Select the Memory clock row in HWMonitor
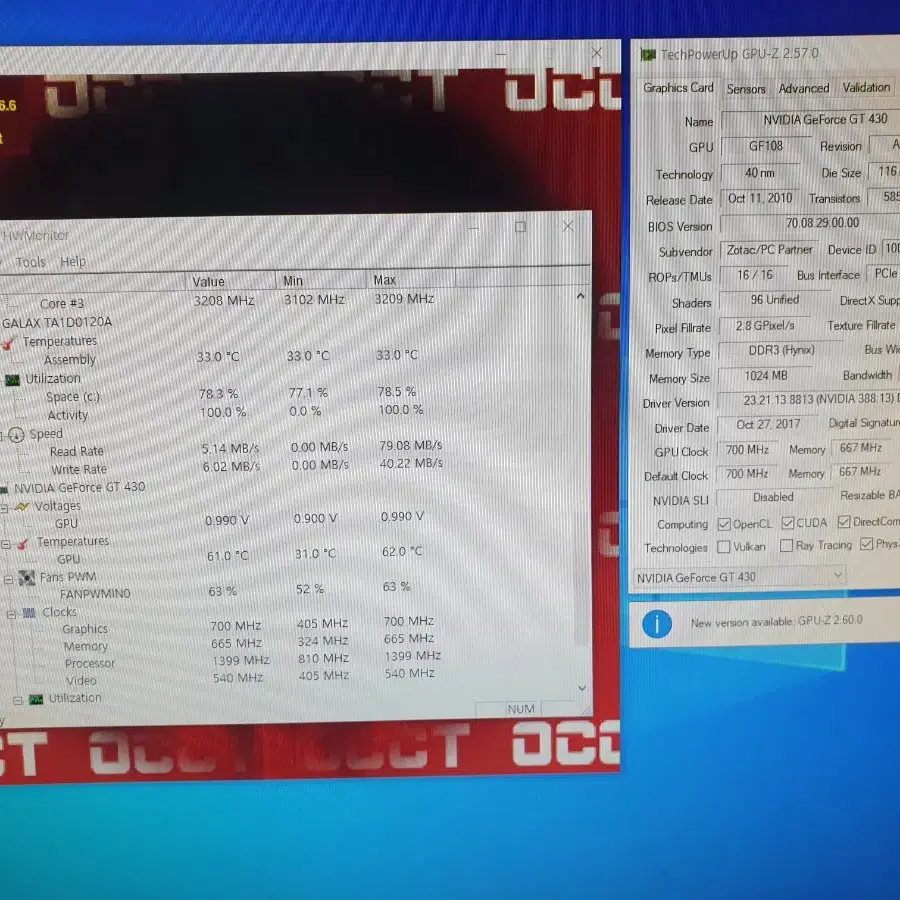 click(86, 646)
